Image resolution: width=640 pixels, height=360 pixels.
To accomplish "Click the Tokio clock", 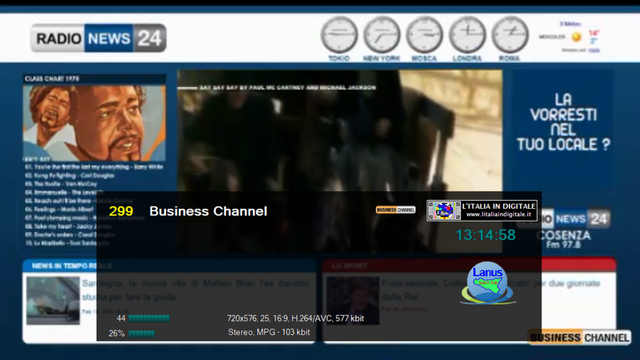I will (x=339, y=35).
